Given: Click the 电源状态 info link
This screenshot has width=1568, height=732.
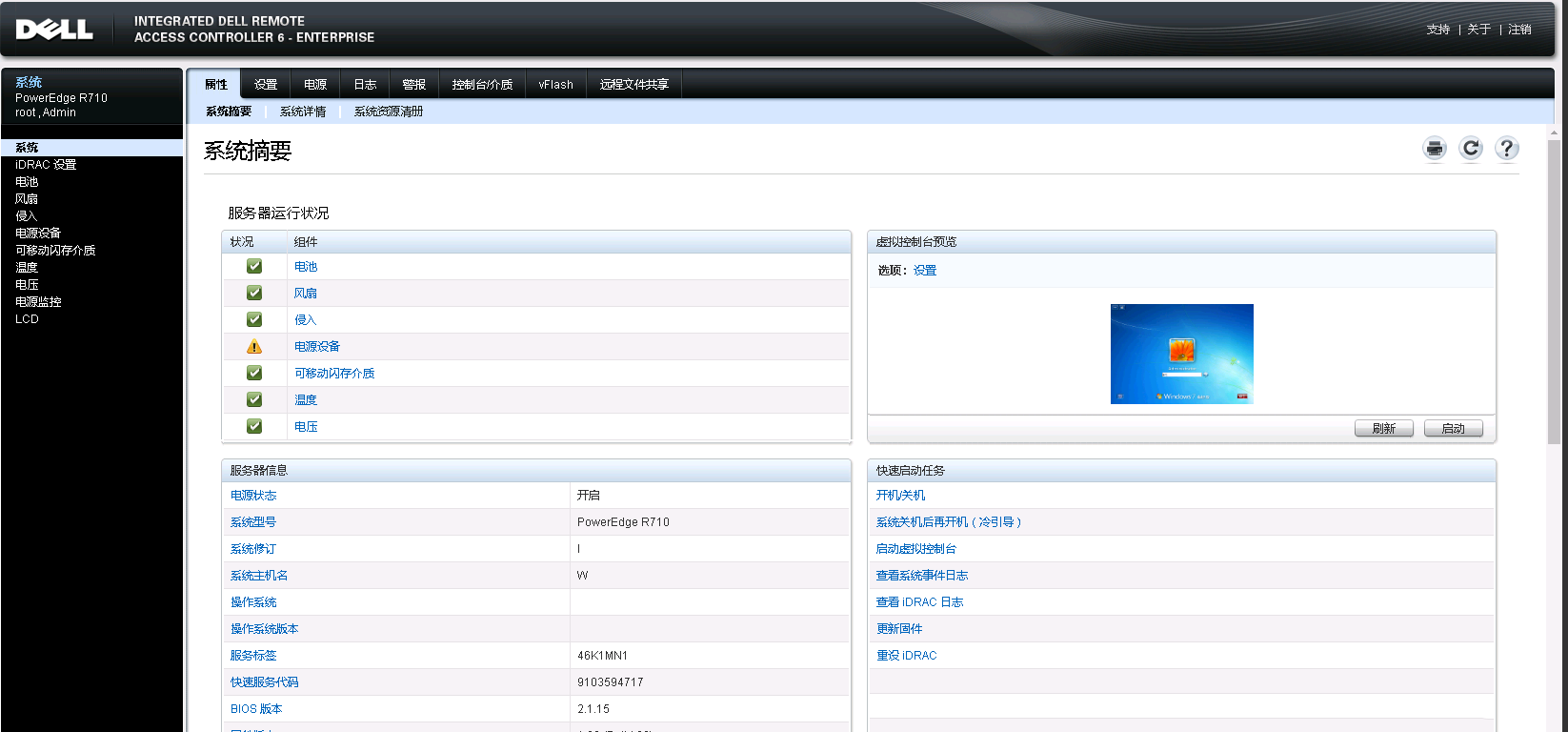Looking at the screenshot, I should coord(253,496).
